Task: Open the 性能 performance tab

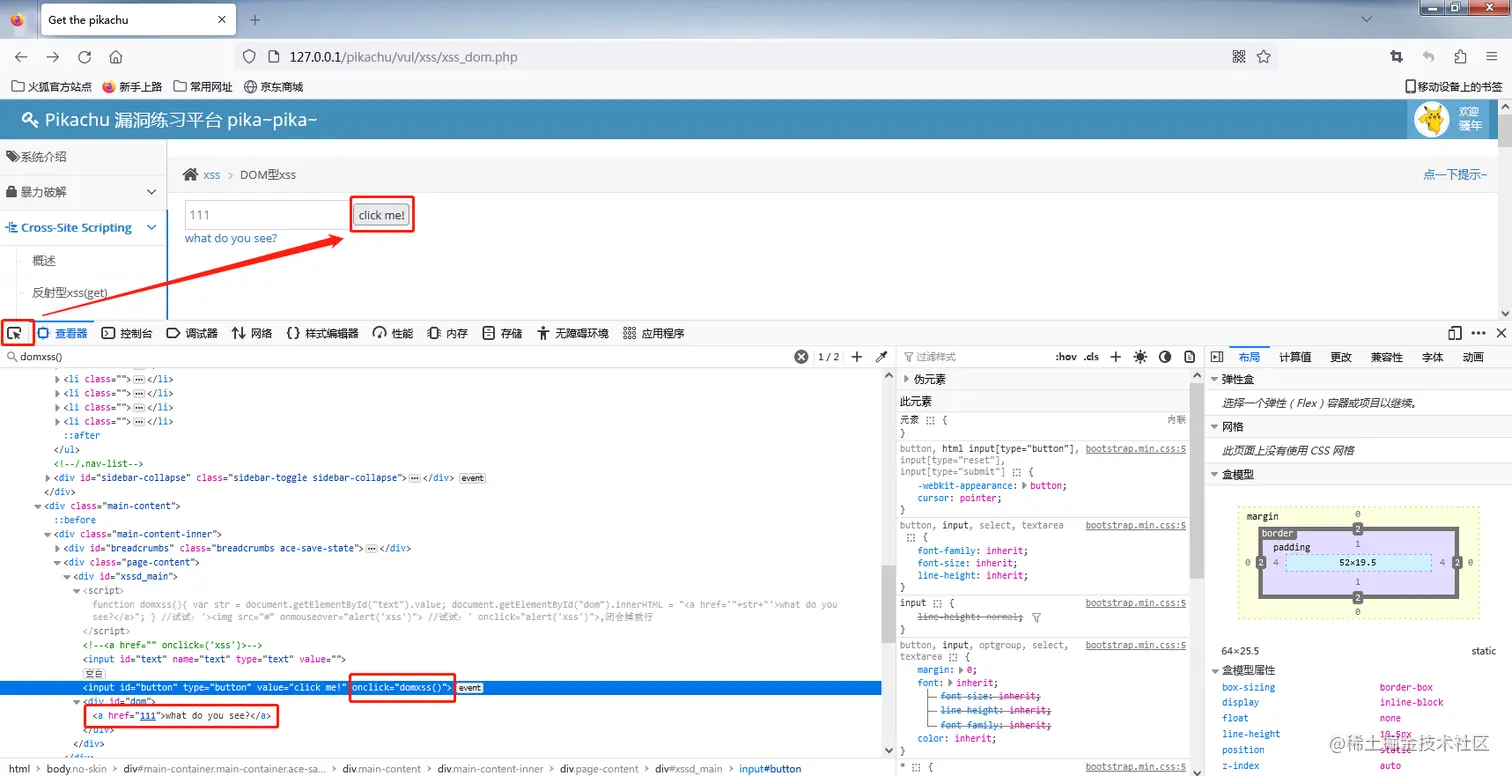Action: pyautogui.click(x=392, y=333)
